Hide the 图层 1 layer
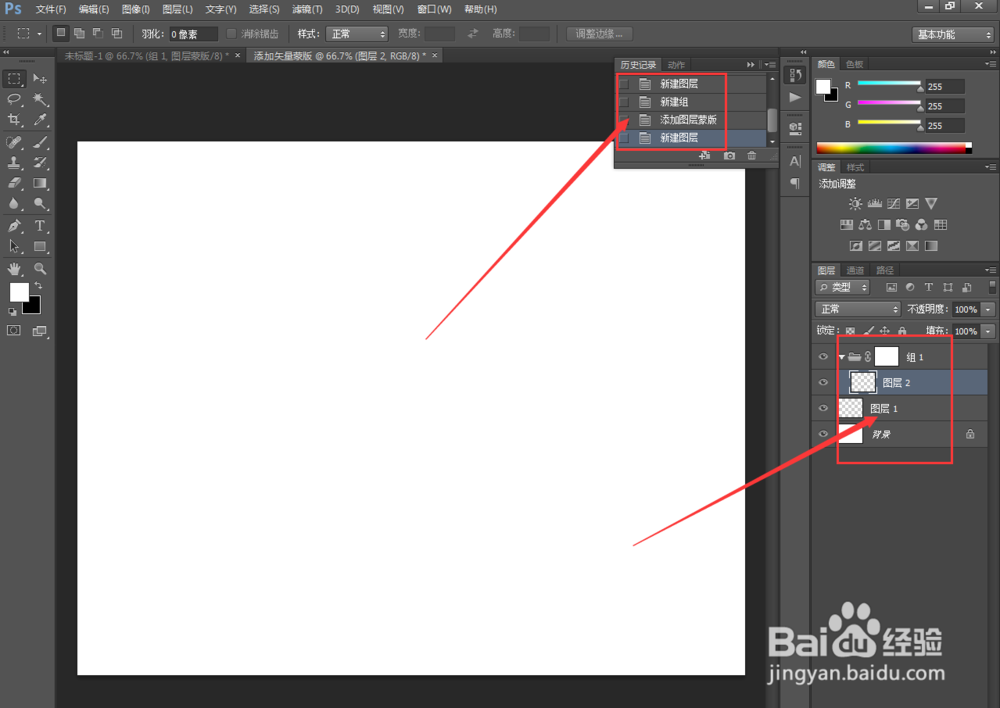Image resolution: width=1000 pixels, height=708 pixels. click(823, 408)
